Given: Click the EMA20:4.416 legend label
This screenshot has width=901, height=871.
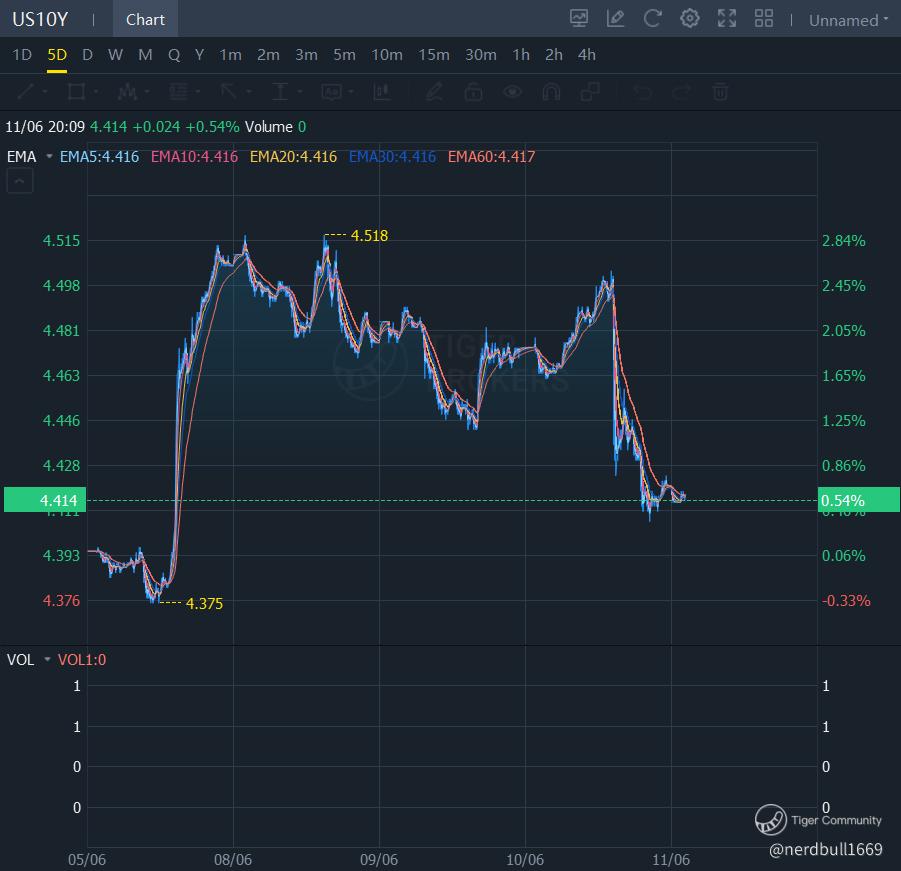Looking at the screenshot, I should tap(293, 156).
